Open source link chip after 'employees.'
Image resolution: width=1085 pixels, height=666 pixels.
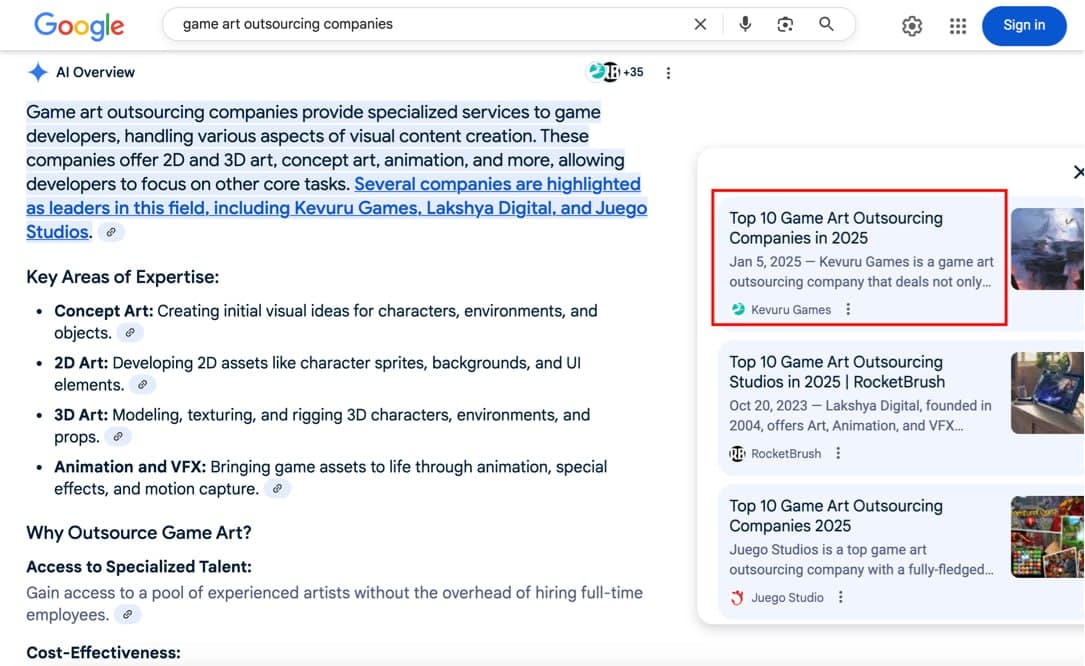click(x=127, y=615)
